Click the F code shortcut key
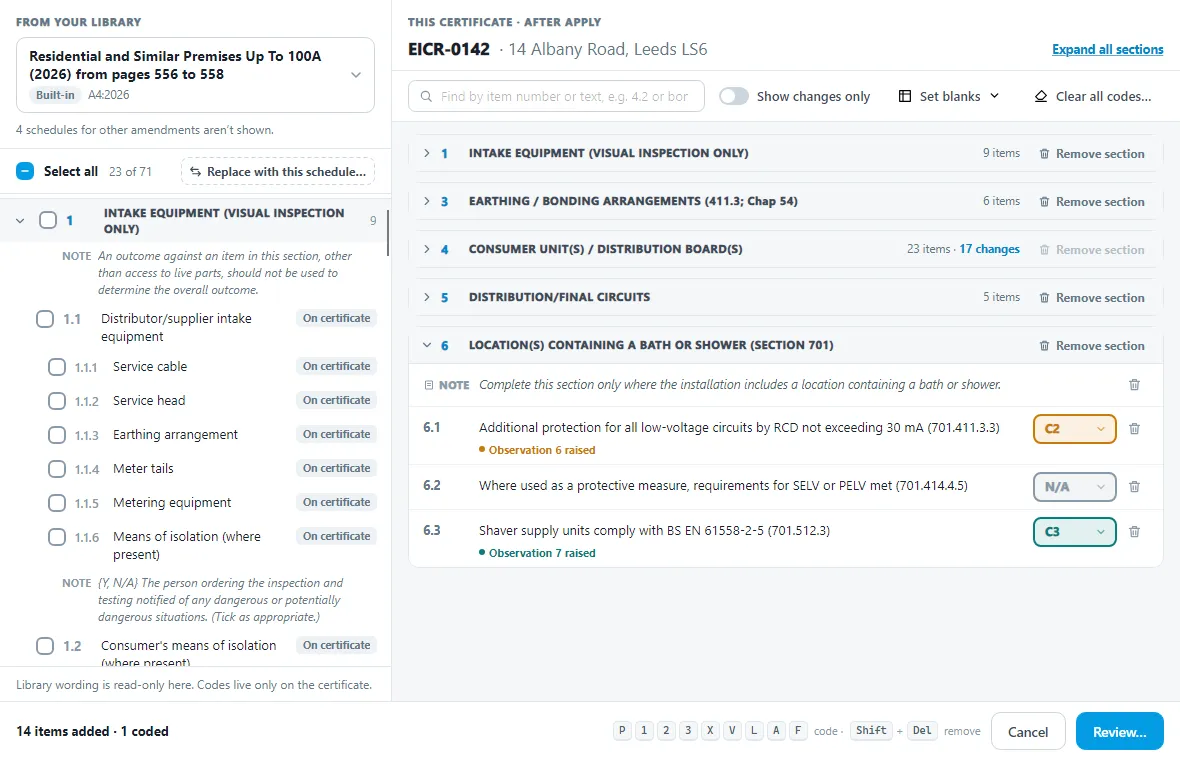The height and width of the screenshot is (760, 1180). (x=798, y=731)
